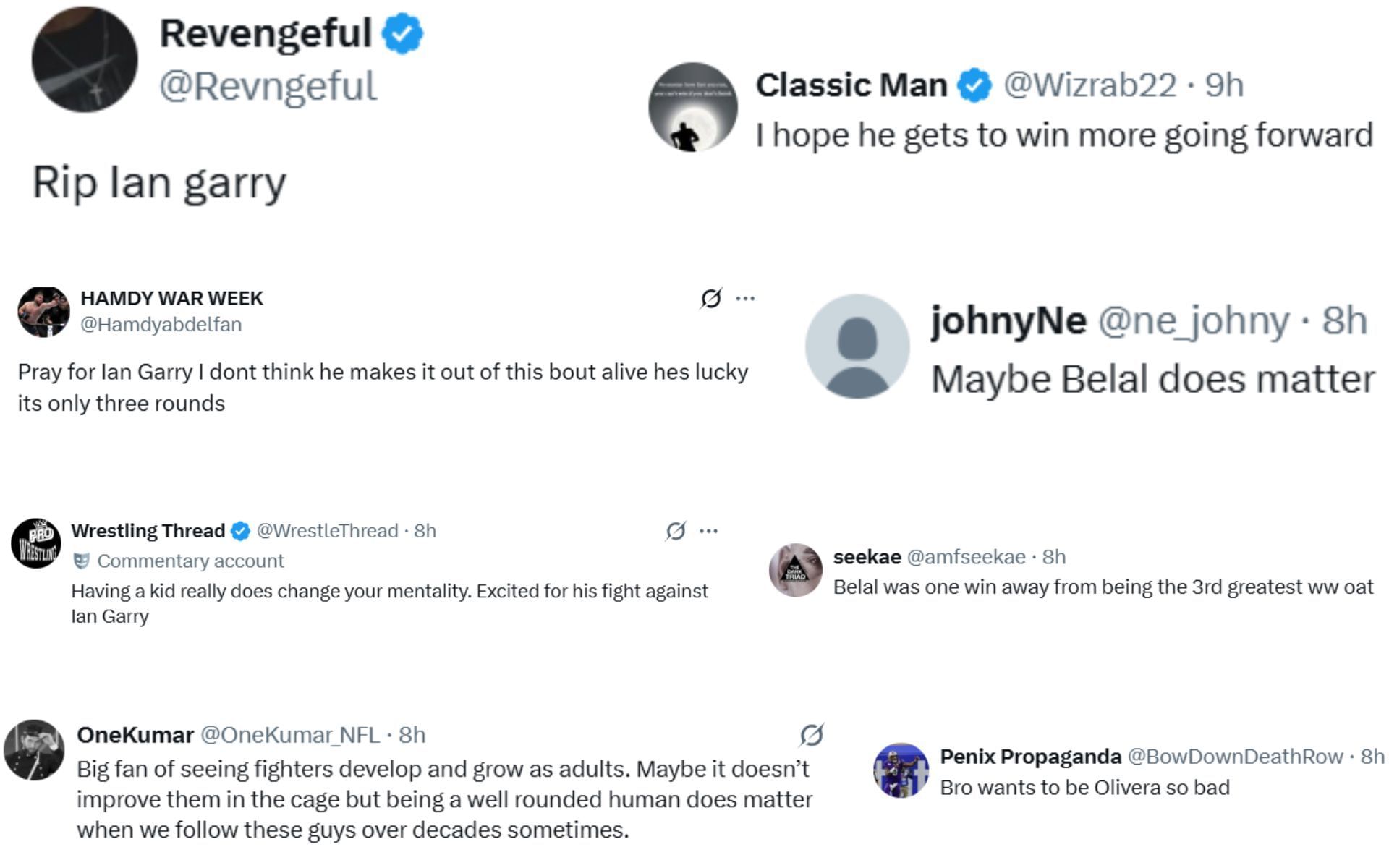Open more options on Wrestling Thread tweet
Image resolution: width=1389 pixels, height=868 pixels.
point(709,531)
